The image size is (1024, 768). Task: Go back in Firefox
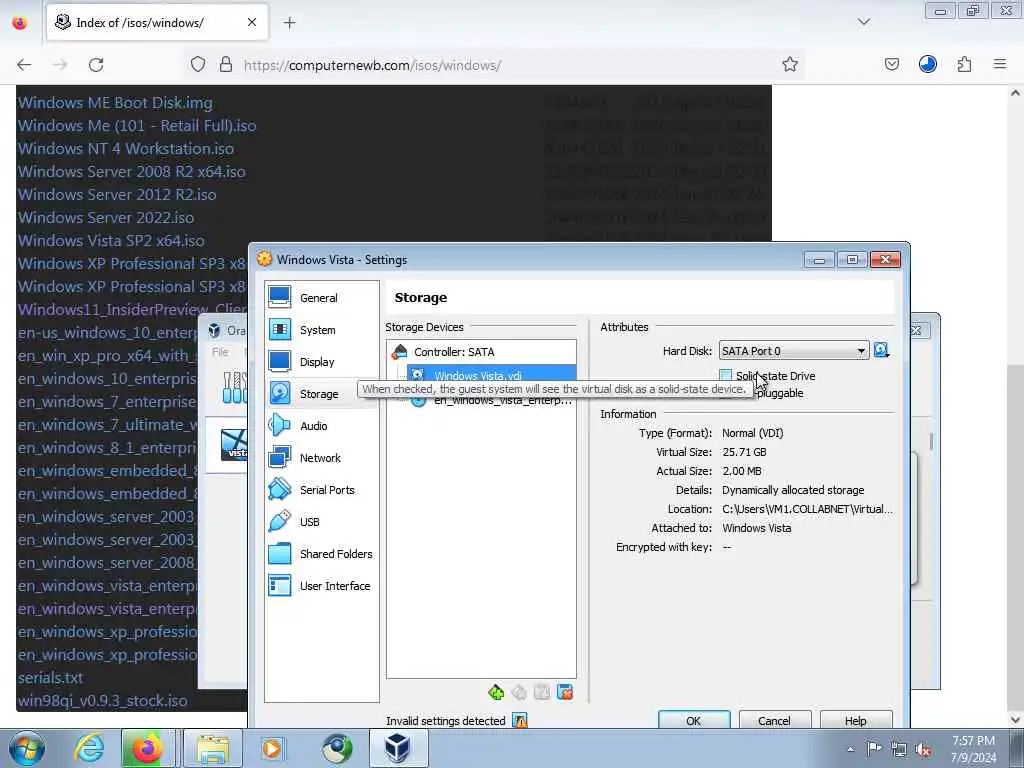(24, 65)
